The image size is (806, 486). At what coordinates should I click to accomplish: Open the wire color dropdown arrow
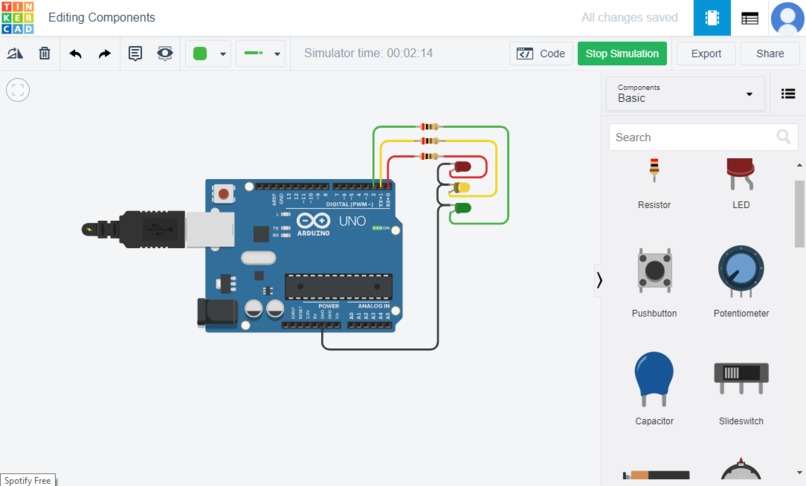point(223,53)
